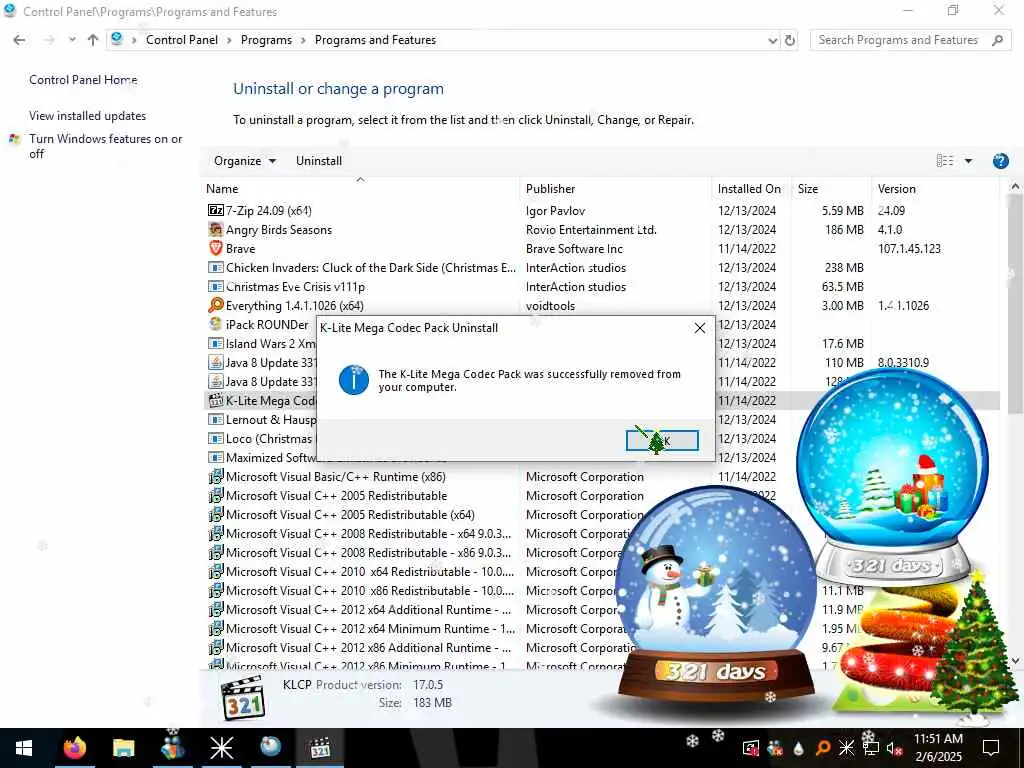Sort by the Name column header

(x=360, y=189)
